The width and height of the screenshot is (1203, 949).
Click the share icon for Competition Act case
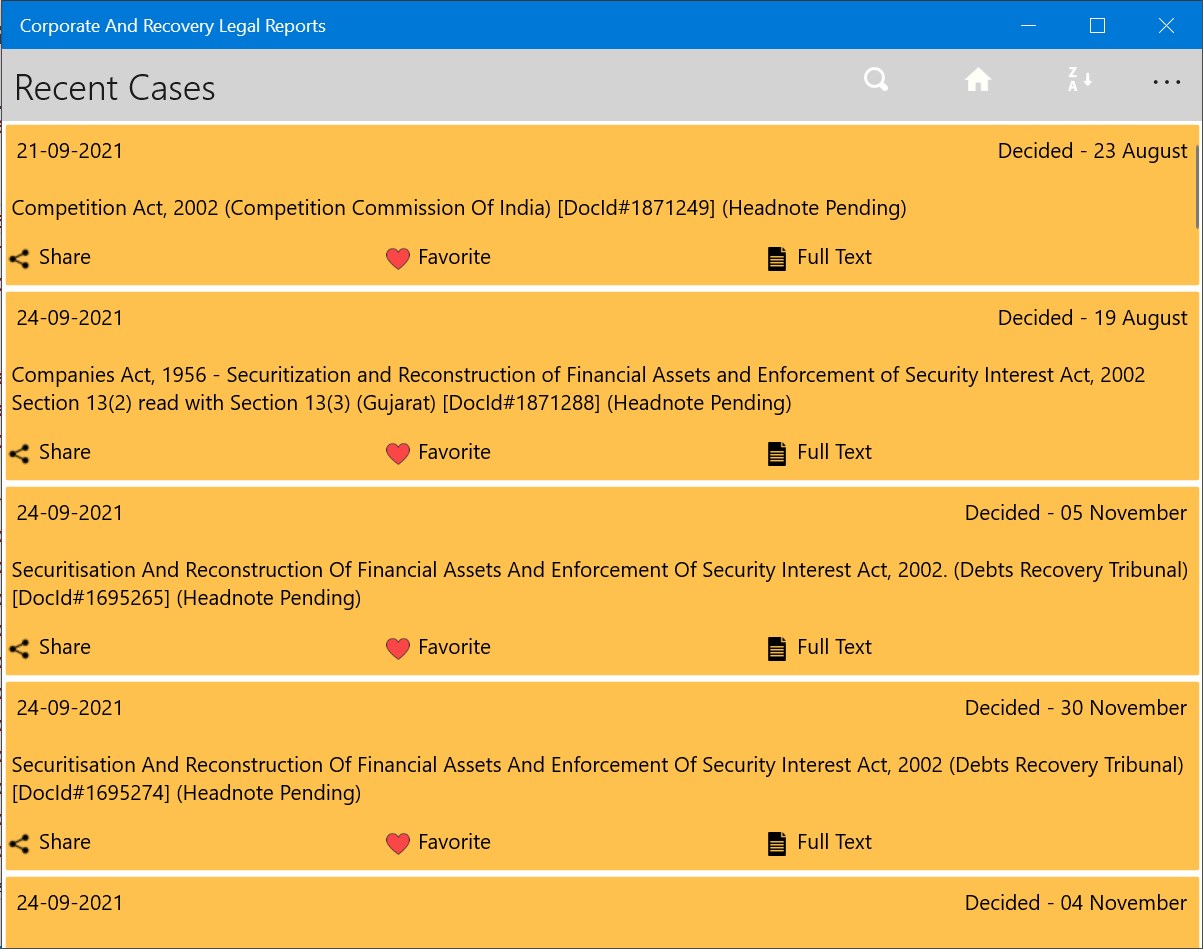(x=19, y=259)
